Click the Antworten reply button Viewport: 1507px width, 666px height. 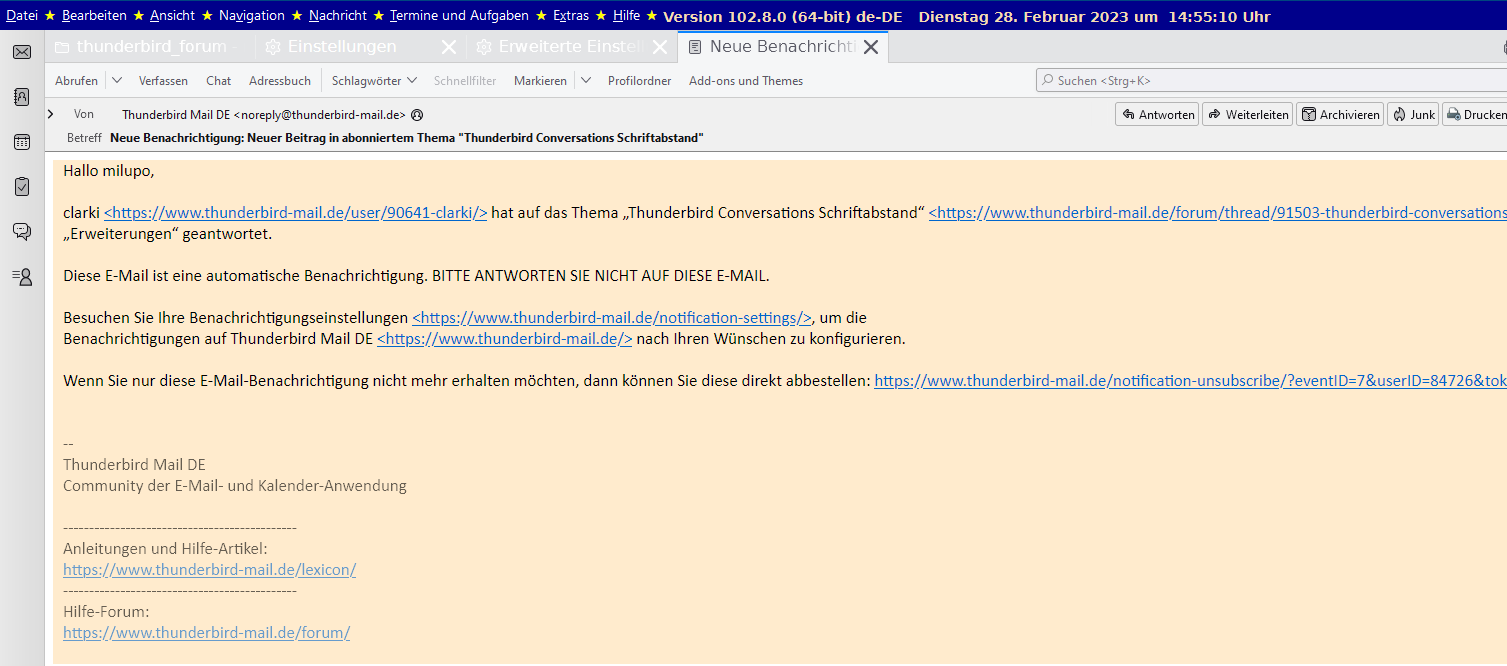tap(1157, 115)
